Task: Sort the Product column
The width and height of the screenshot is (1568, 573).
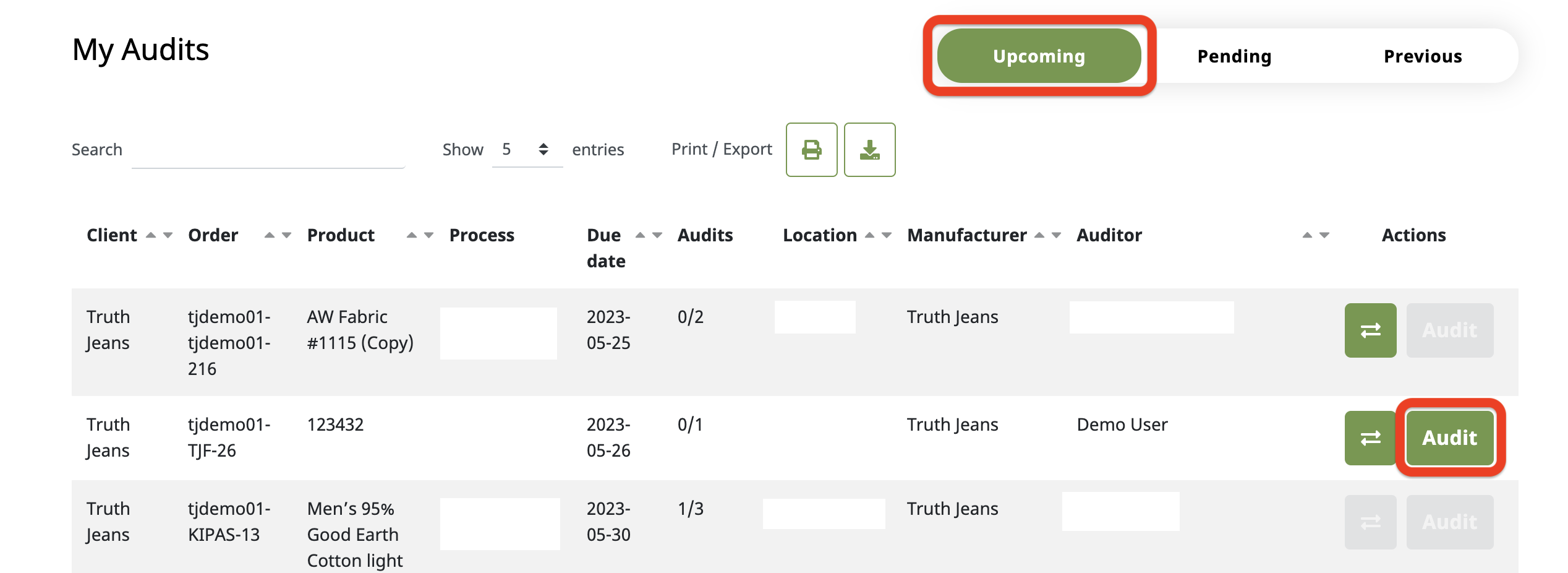Action: 420,235
